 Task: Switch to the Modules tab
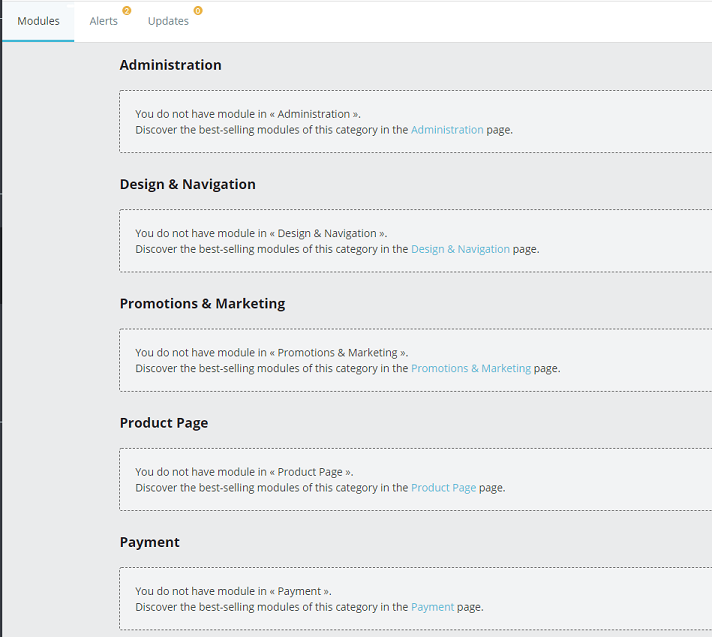point(38,21)
